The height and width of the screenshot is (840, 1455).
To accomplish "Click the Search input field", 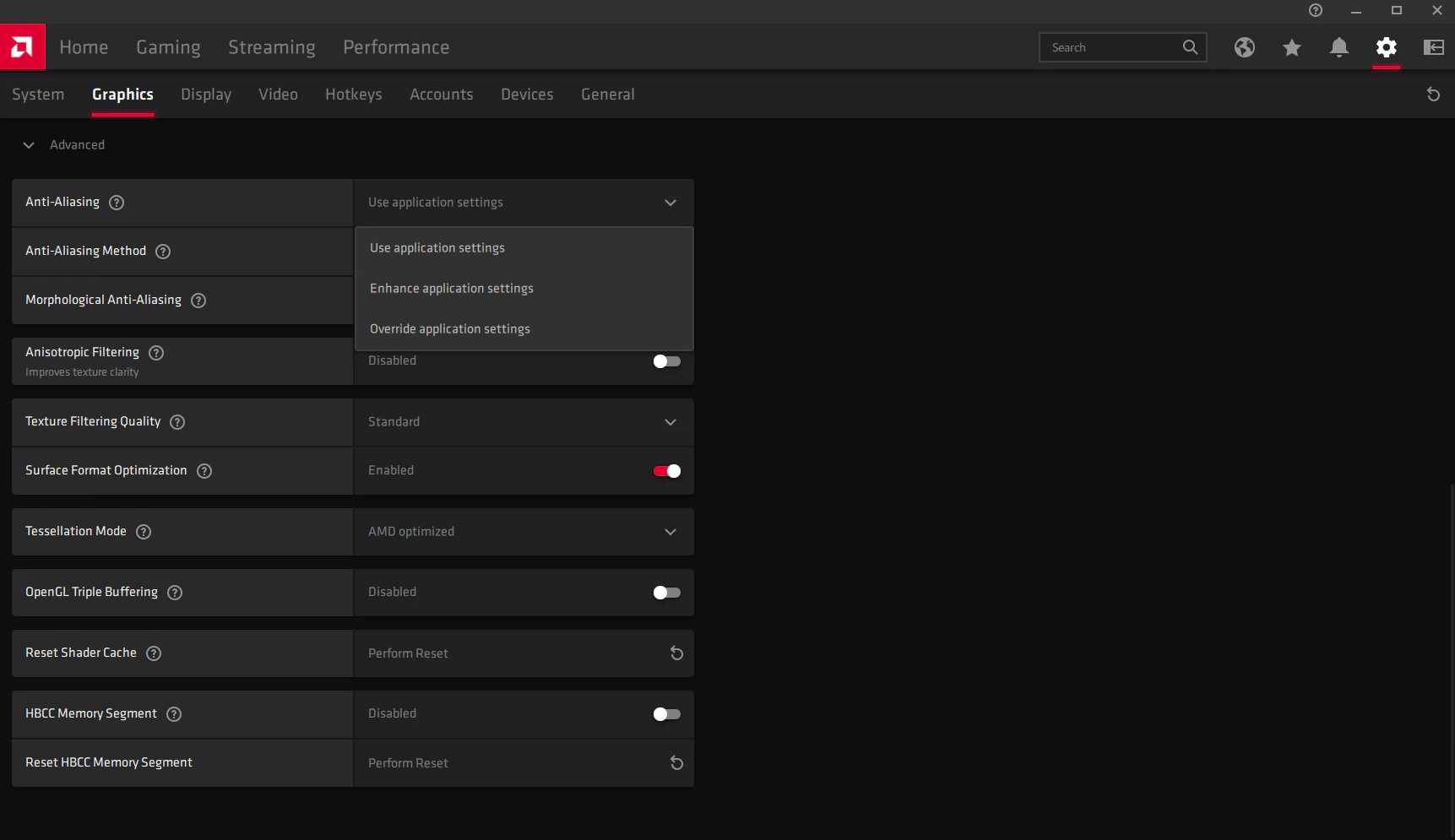I will click(1110, 47).
